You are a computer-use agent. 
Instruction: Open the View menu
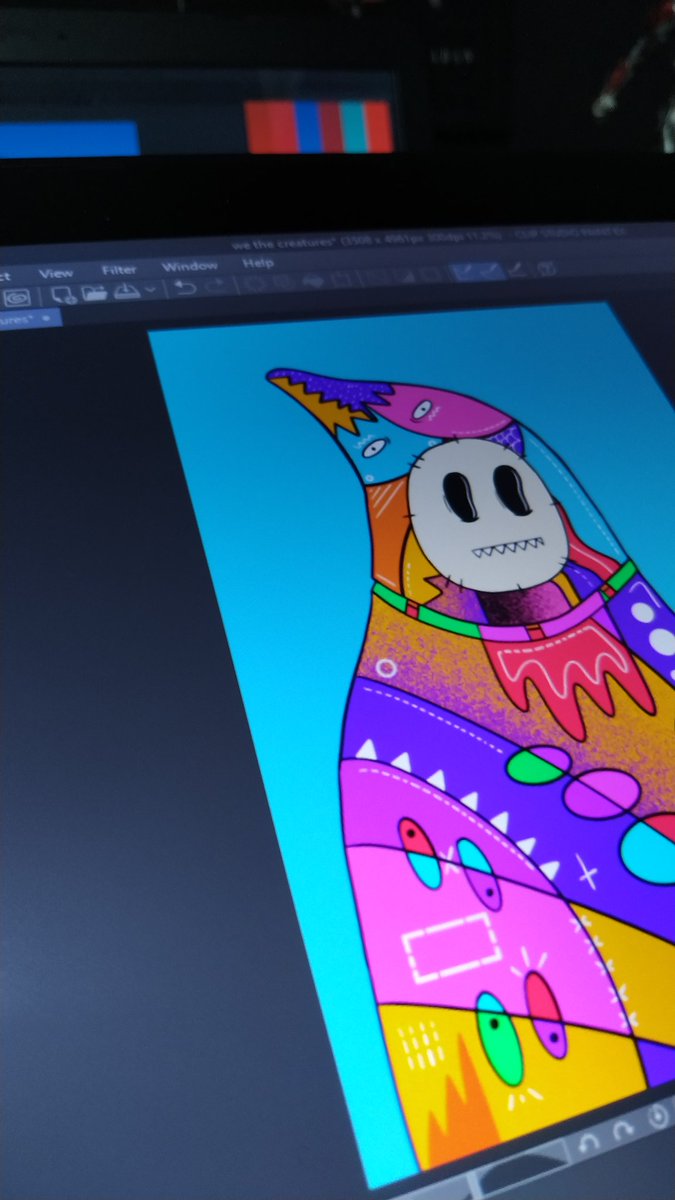click(x=56, y=273)
